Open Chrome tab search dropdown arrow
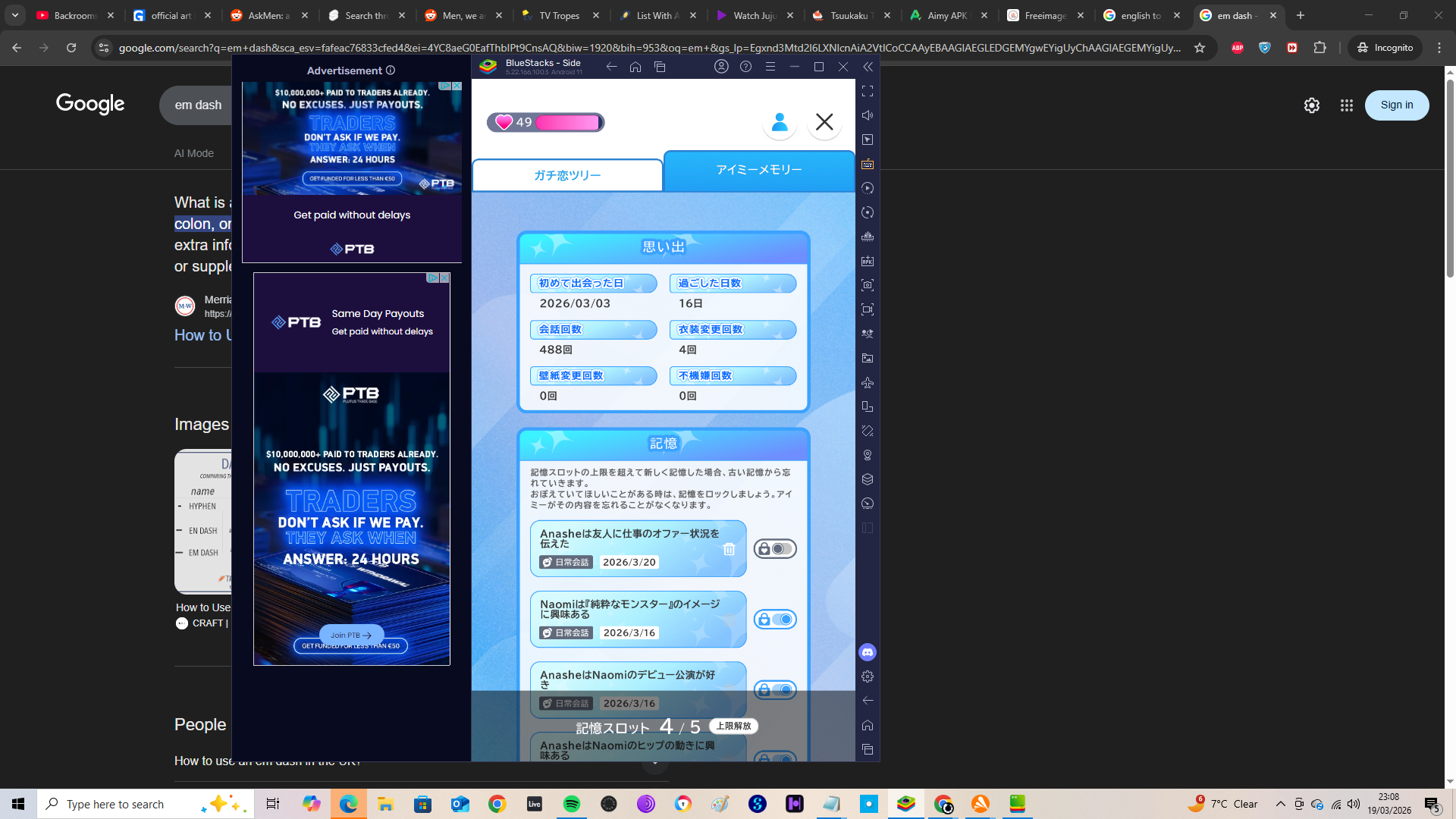Image resolution: width=1456 pixels, height=819 pixels. point(15,15)
